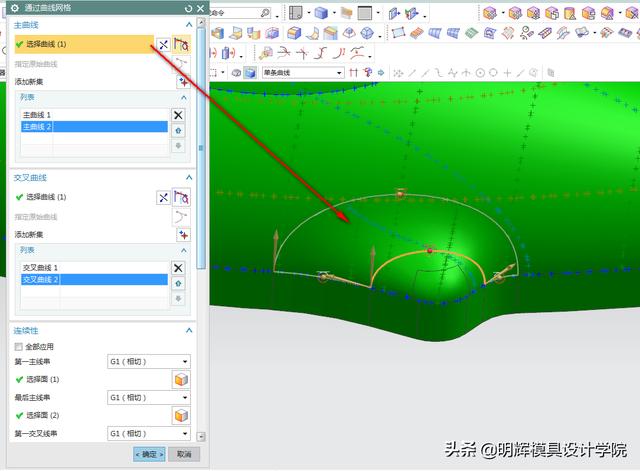Select 交叉曲线 2 in list
Viewport: 640px width, 471px height.
(x=94, y=280)
